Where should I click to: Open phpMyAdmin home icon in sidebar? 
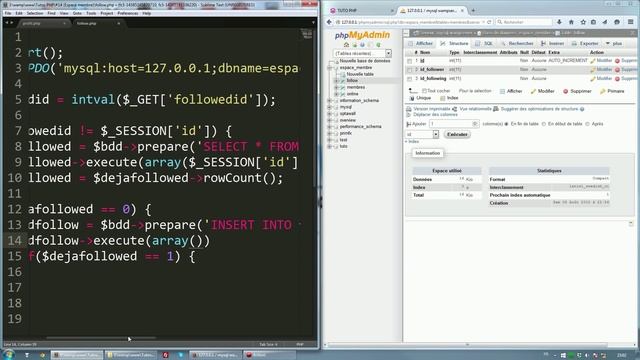(x=346, y=45)
